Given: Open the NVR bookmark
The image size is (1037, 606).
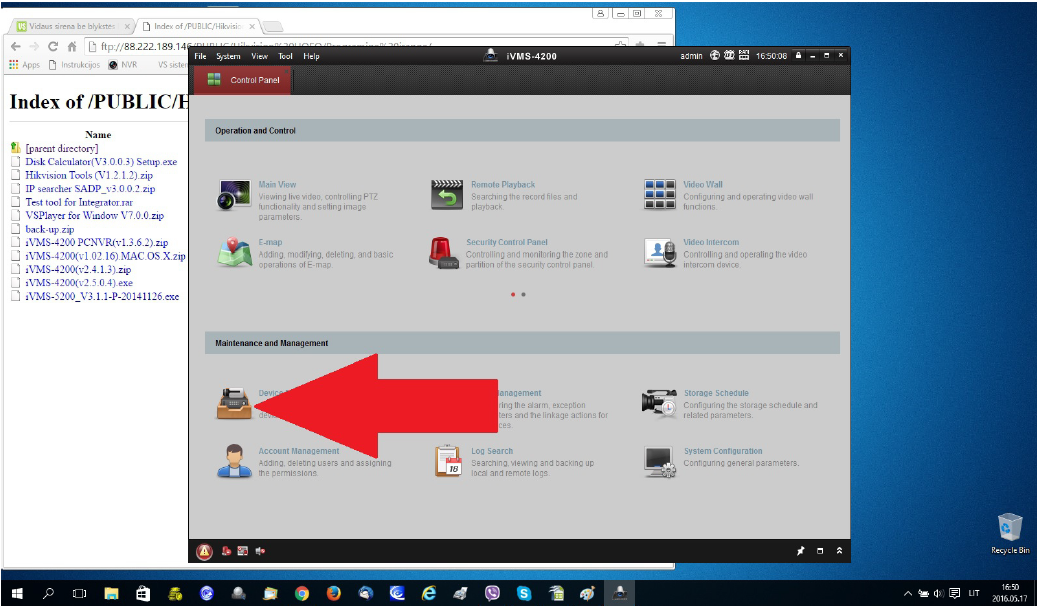Looking at the screenshot, I should pos(123,65).
